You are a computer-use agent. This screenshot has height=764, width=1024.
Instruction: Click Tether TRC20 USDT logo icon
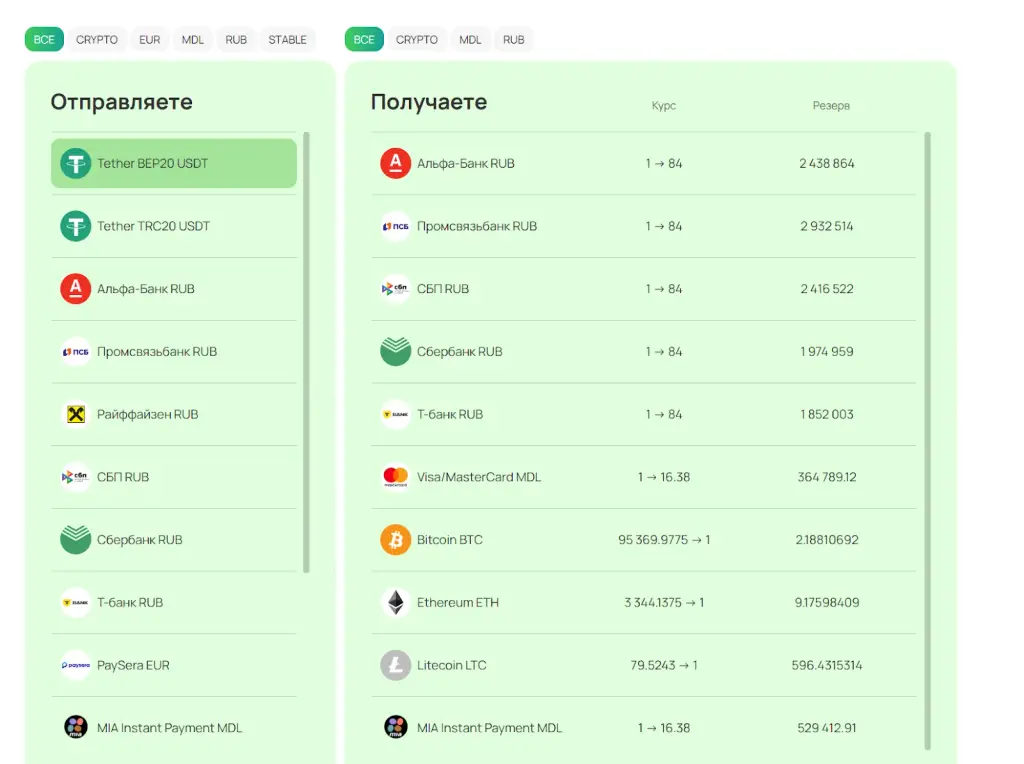point(76,226)
